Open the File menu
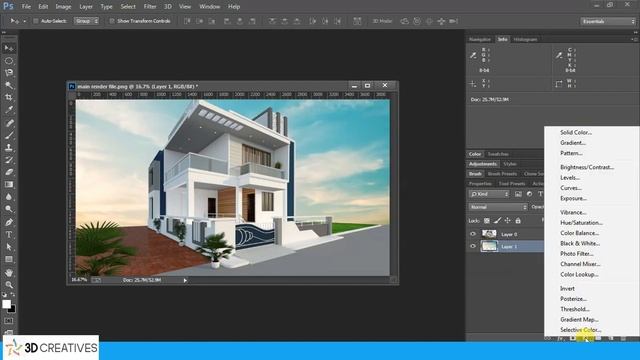 (x=26, y=7)
